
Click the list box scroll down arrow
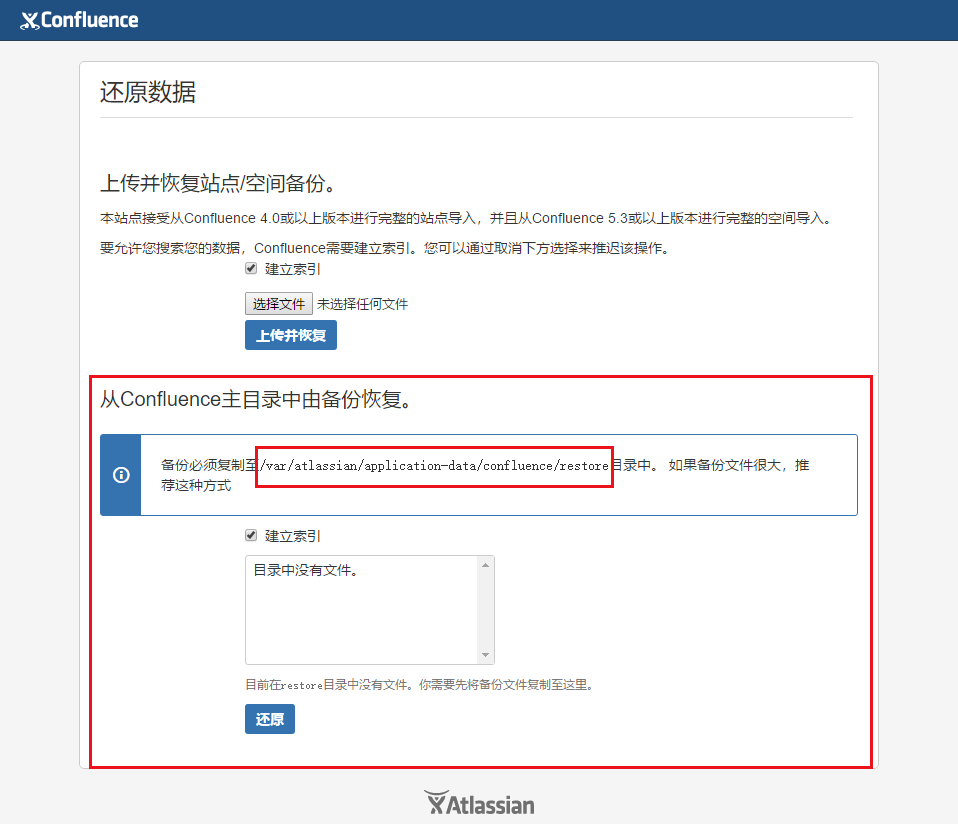point(485,655)
